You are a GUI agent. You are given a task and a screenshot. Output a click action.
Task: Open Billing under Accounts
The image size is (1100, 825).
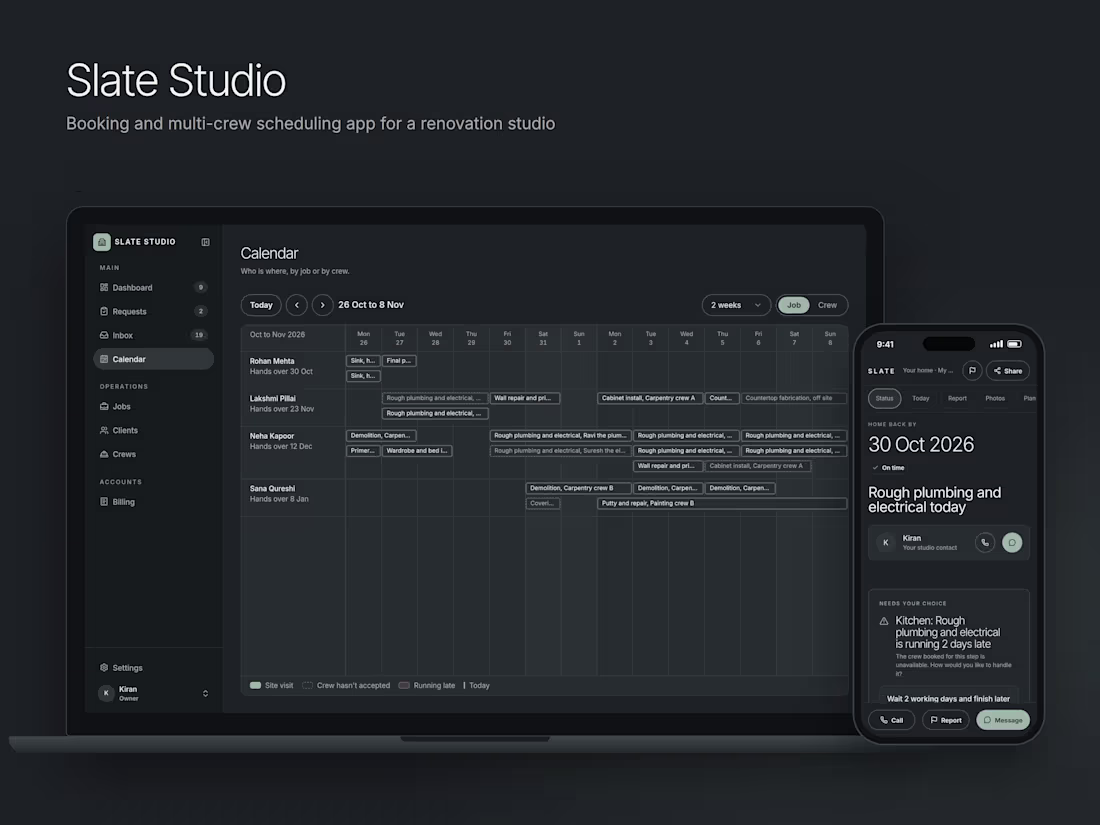tap(153, 502)
